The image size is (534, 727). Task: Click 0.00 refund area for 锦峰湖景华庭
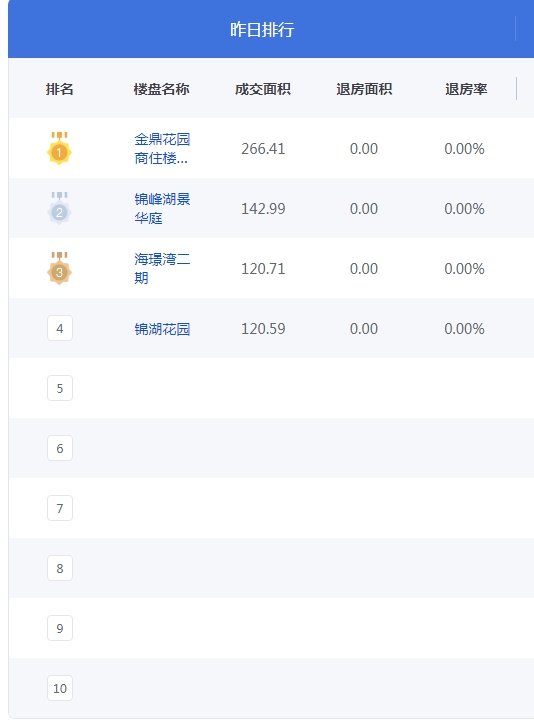364,209
